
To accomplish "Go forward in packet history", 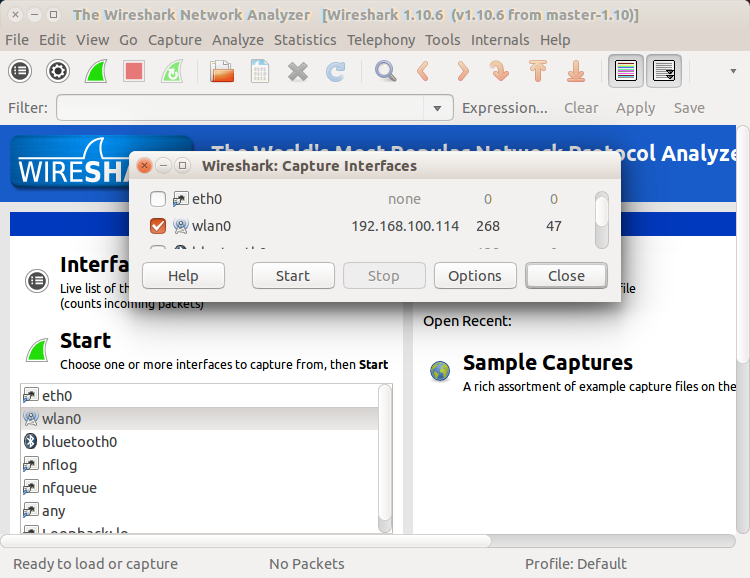I will (x=462, y=71).
